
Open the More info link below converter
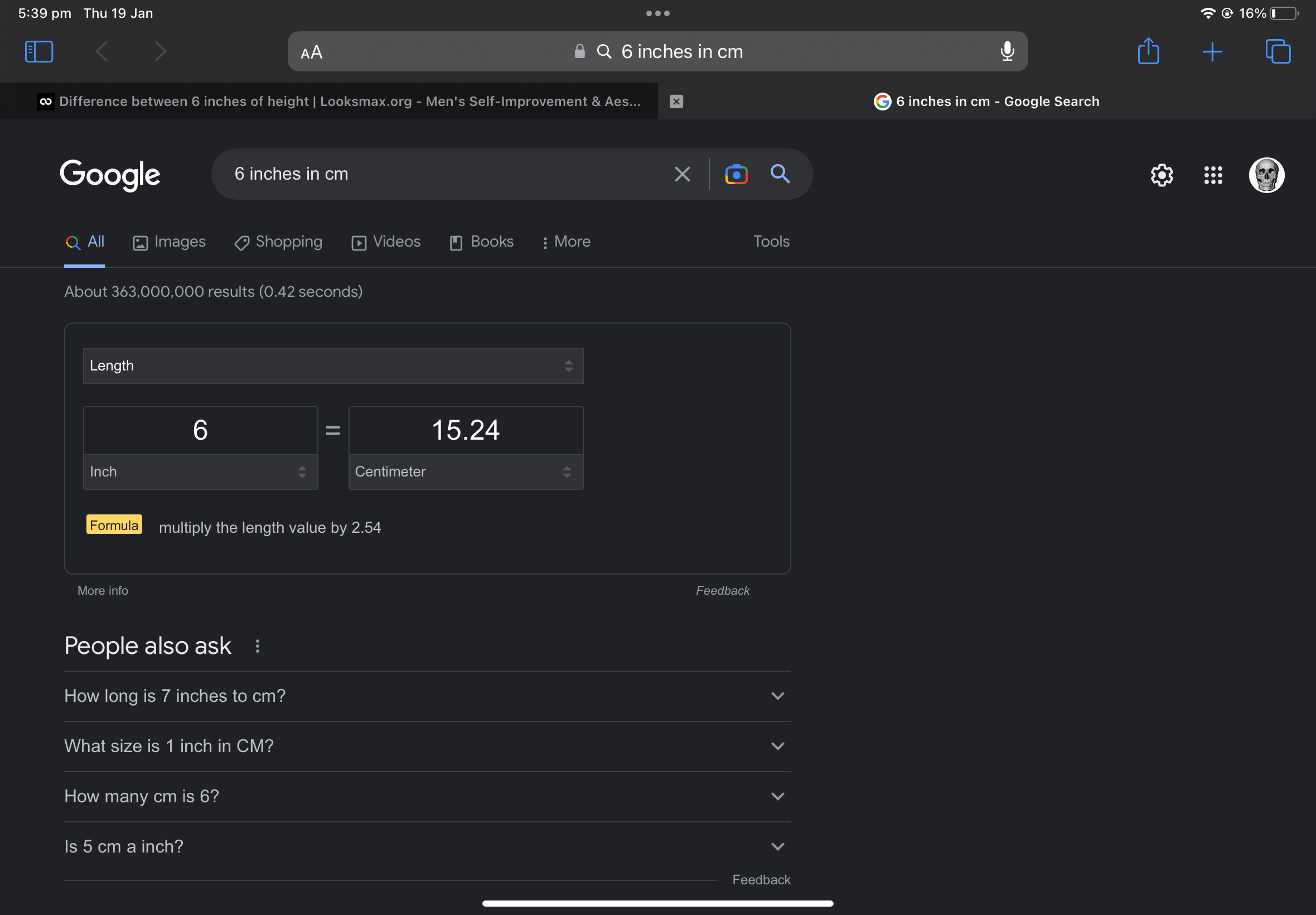103,590
